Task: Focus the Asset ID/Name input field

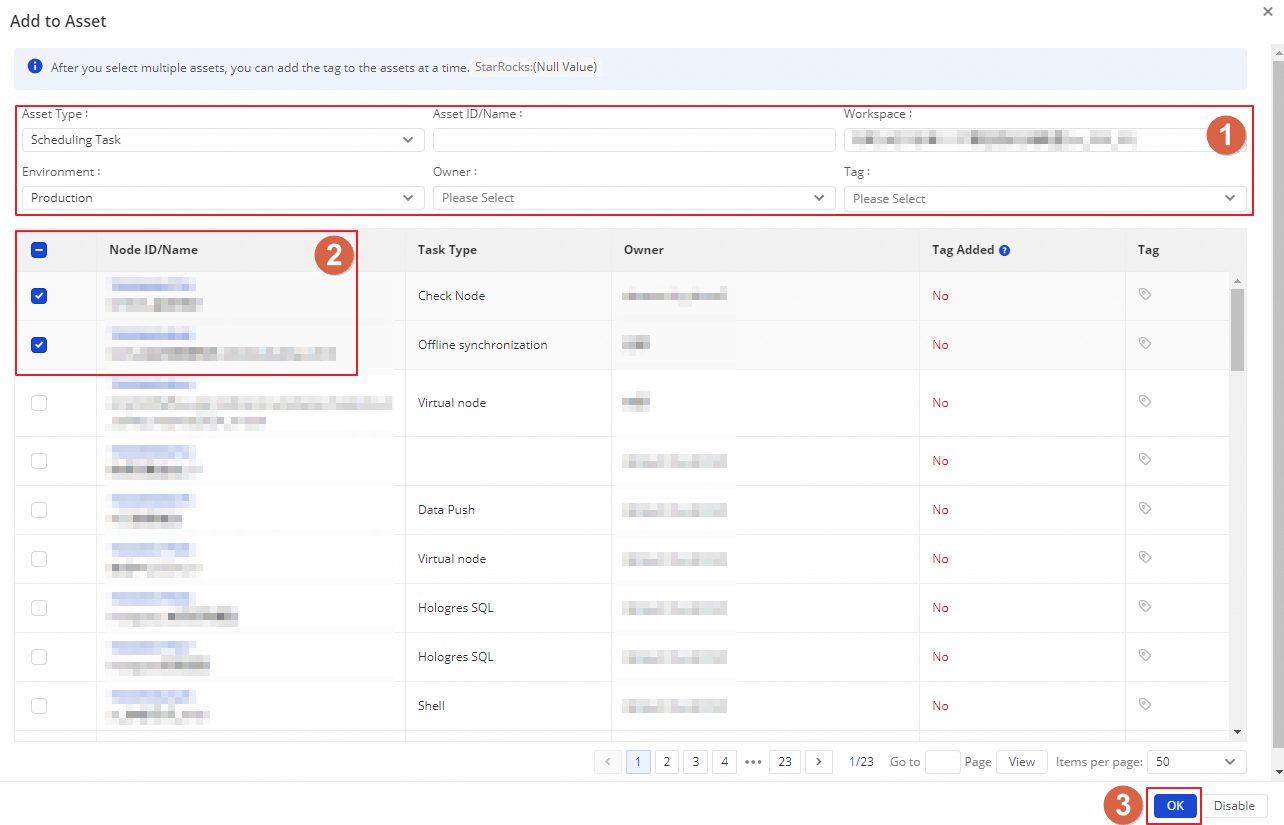Action: pos(634,140)
